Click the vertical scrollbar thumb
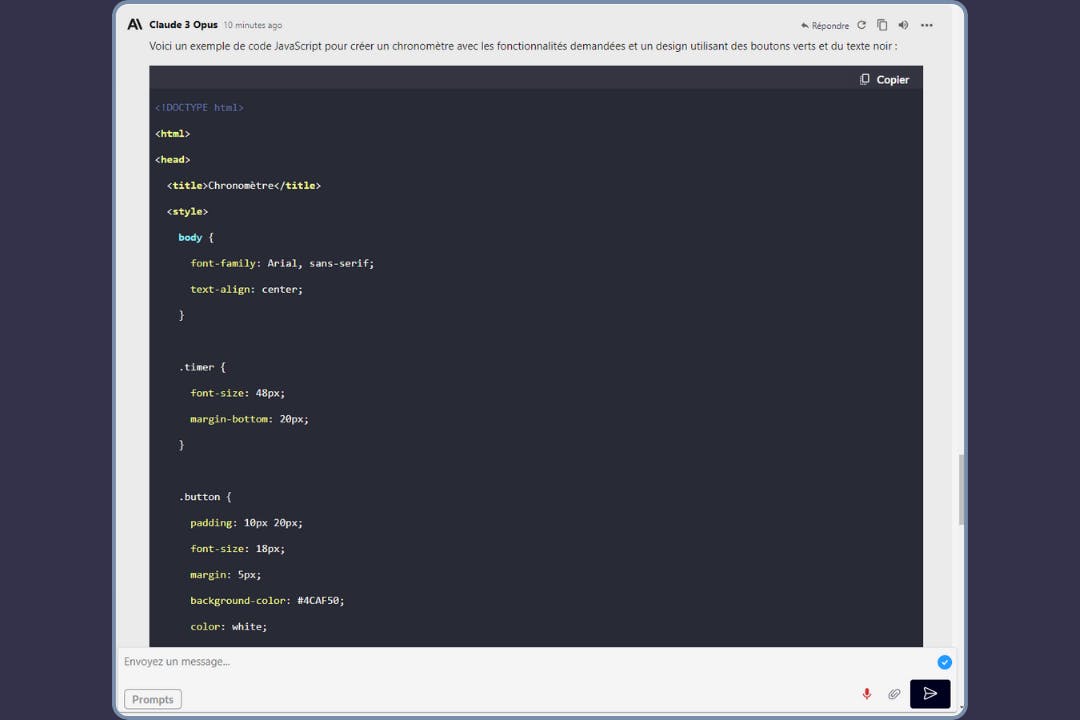 tap(962, 489)
